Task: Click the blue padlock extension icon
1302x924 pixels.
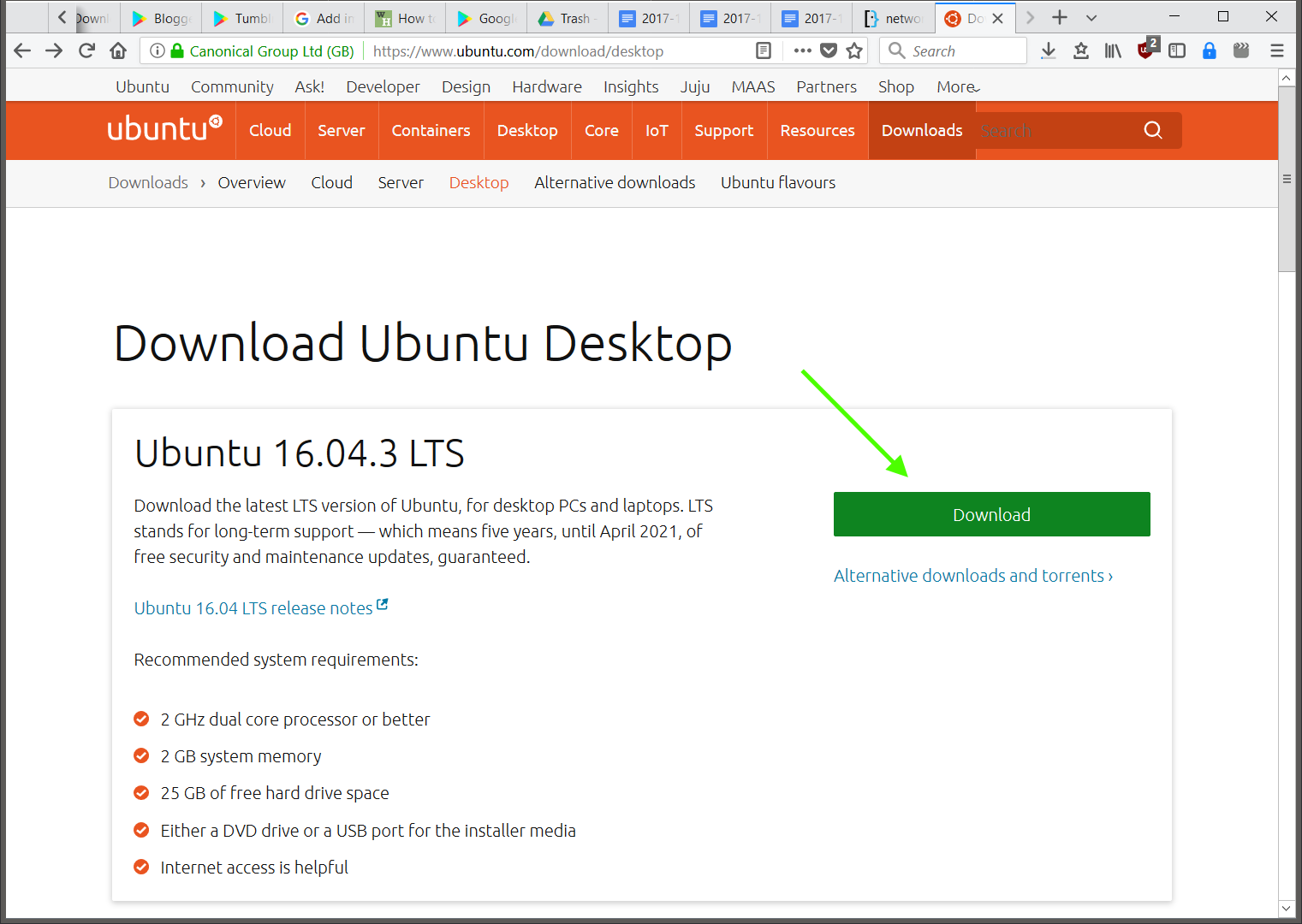Action: 1210,51
